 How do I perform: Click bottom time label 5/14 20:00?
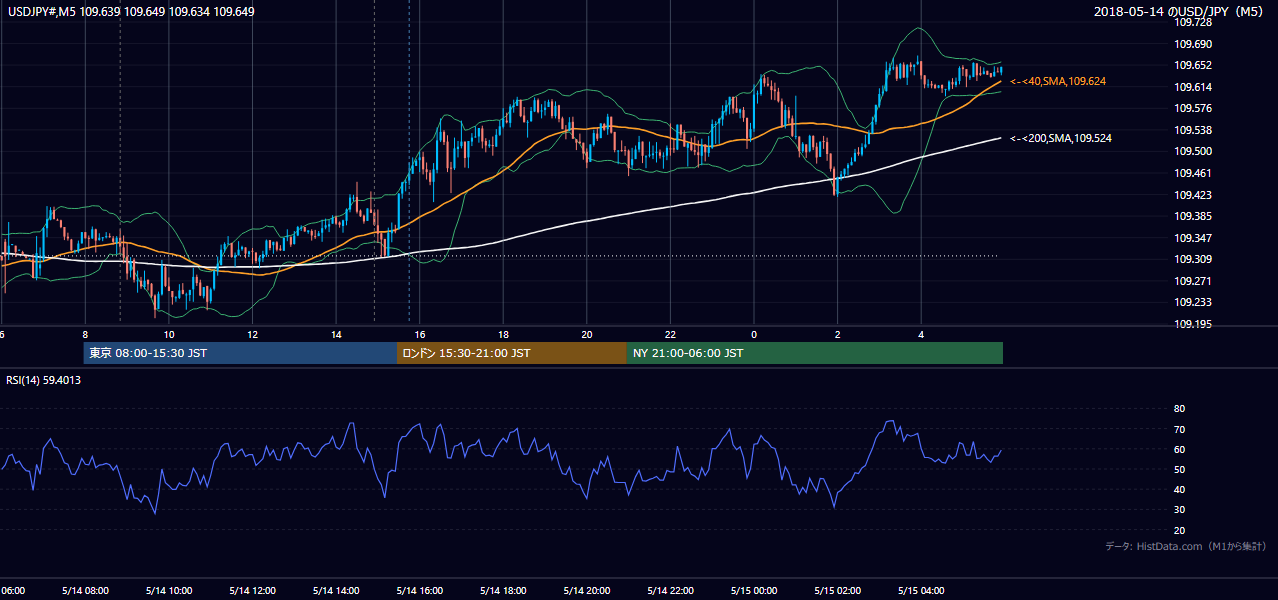point(587,590)
